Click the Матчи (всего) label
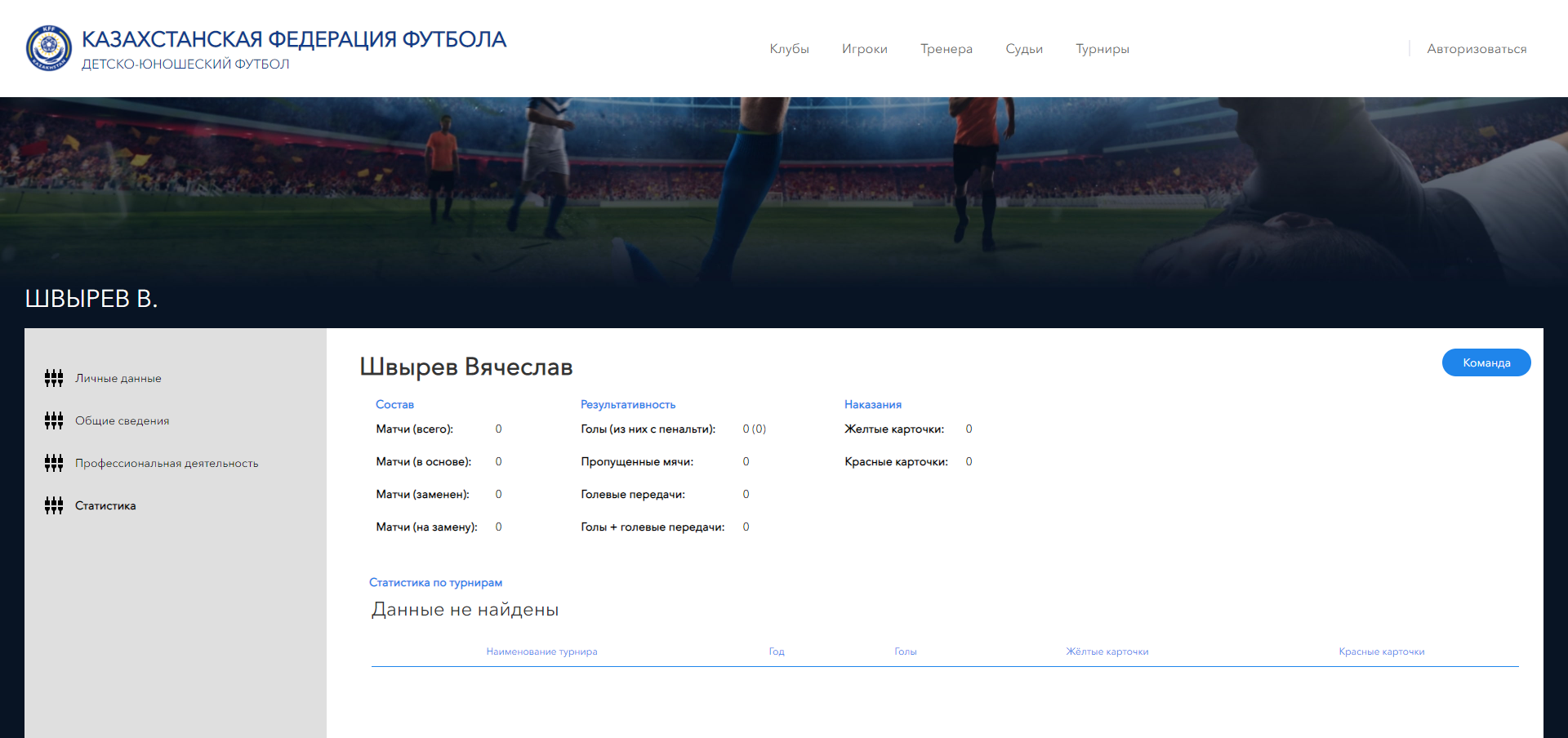 [x=414, y=429]
